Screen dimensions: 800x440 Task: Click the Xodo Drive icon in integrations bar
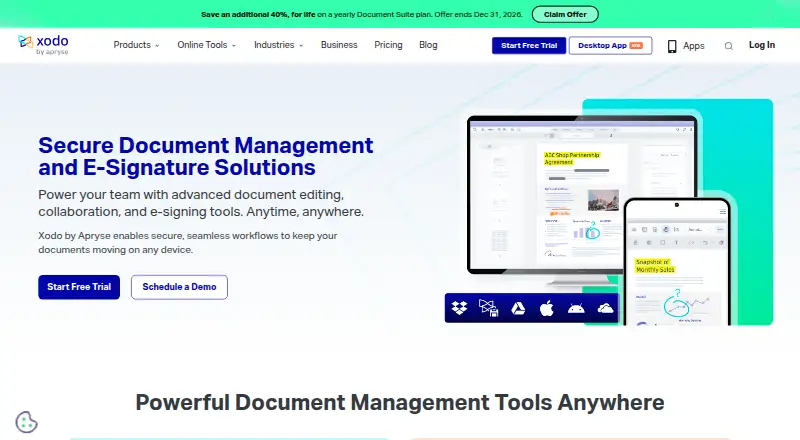click(488, 308)
